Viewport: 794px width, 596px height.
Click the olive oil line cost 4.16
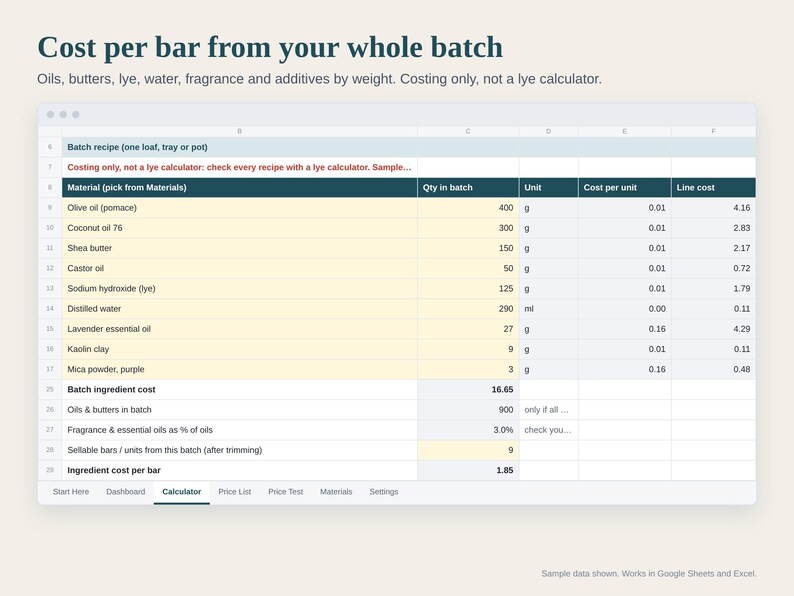click(x=713, y=208)
